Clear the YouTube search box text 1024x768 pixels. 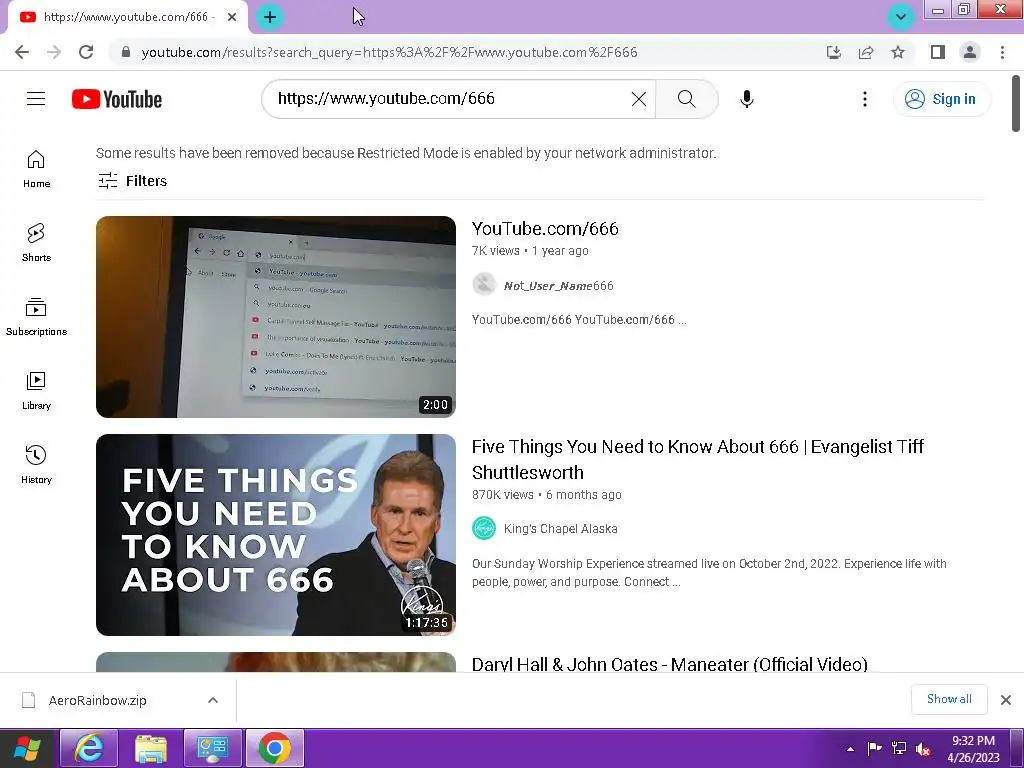click(x=639, y=99)
